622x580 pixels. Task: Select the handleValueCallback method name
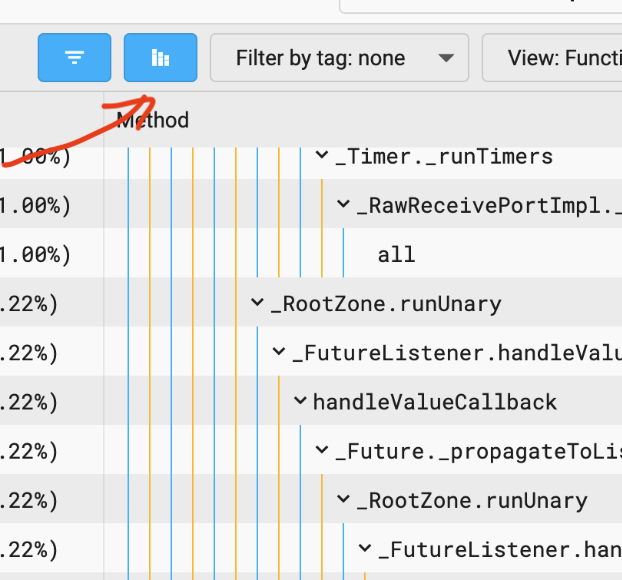coord(434,402)
